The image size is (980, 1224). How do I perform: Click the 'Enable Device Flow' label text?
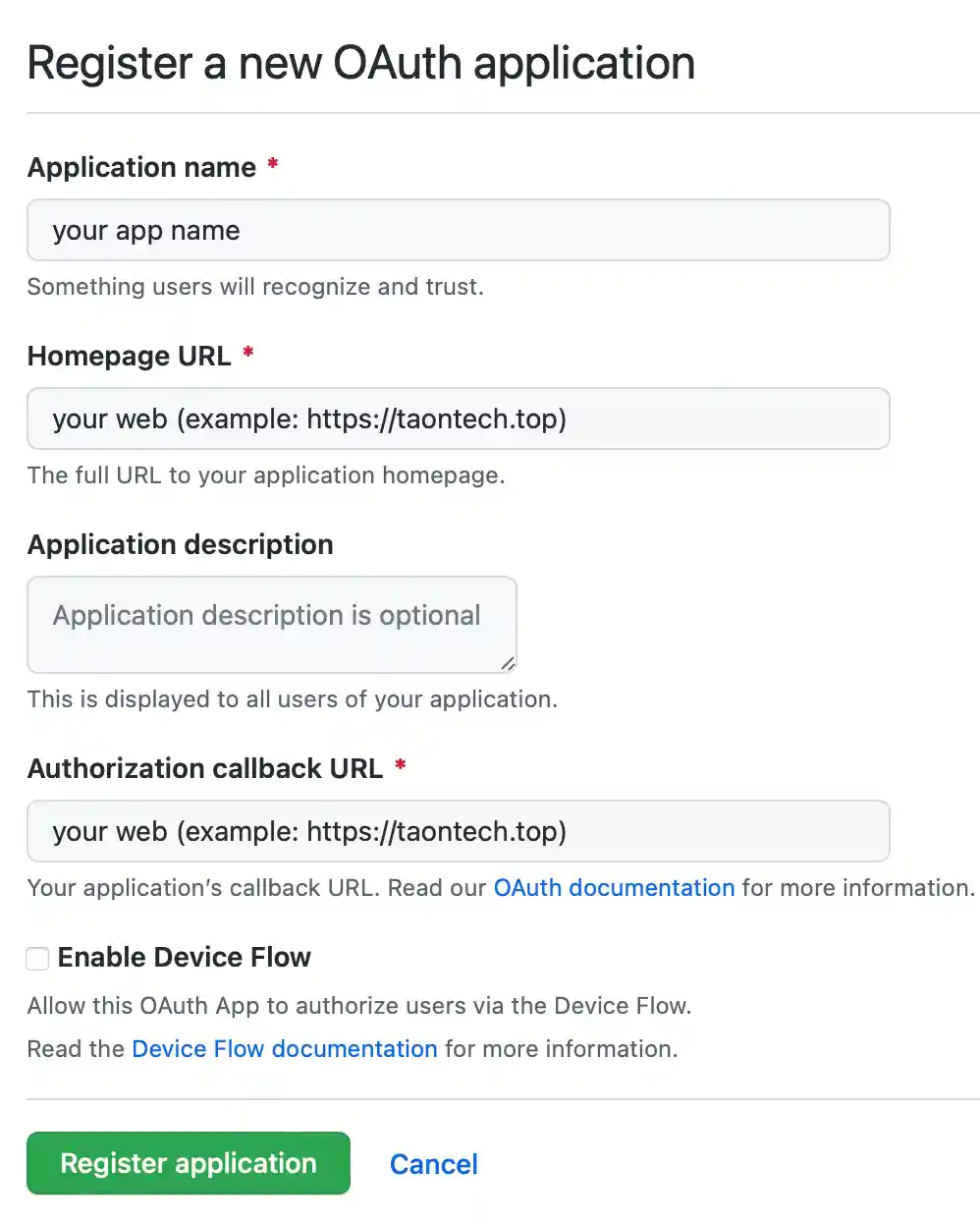tap(185, 957)
